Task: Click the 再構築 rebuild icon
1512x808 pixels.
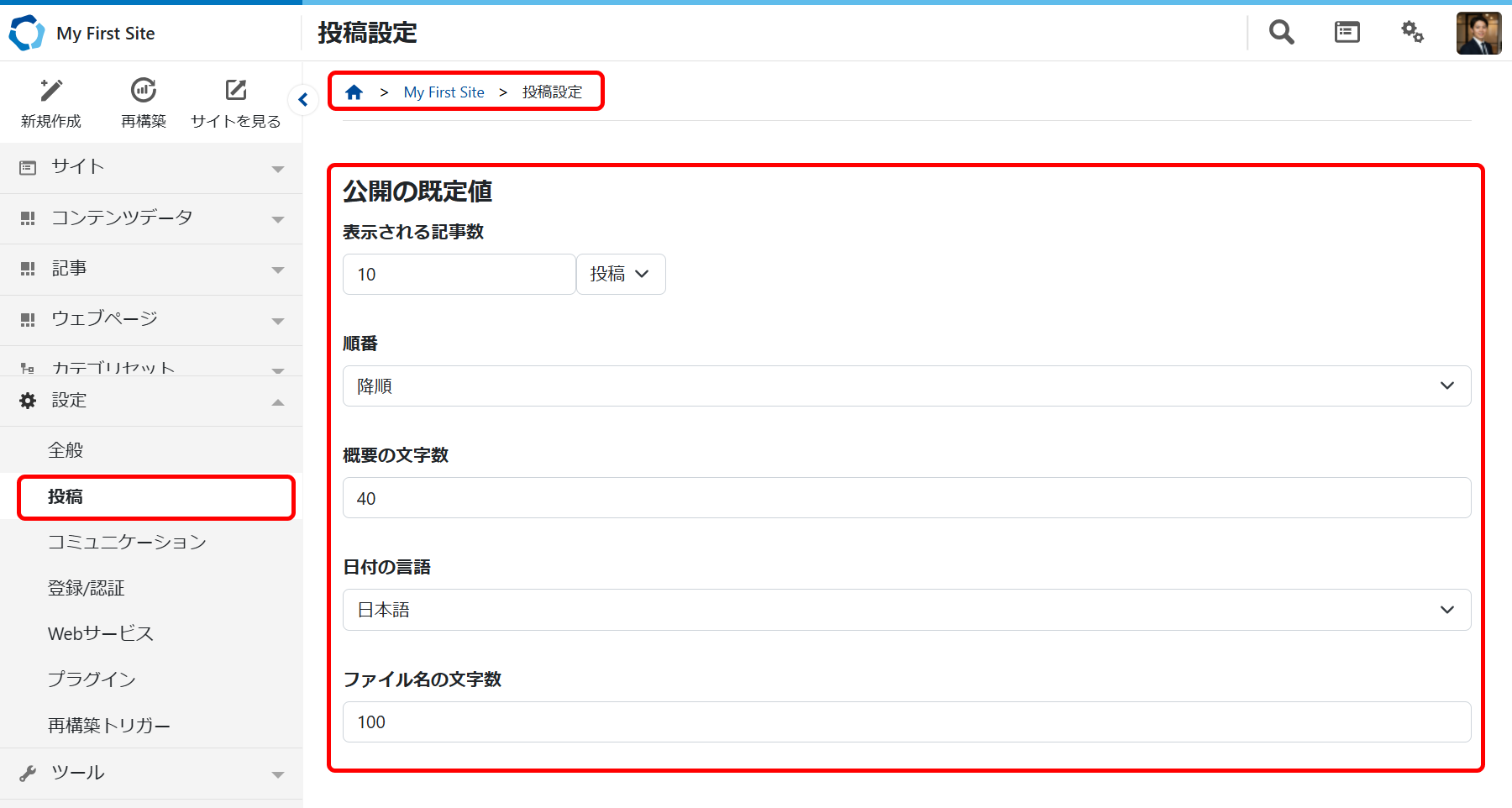Action: pyautogui.click(x=144, y=91)
